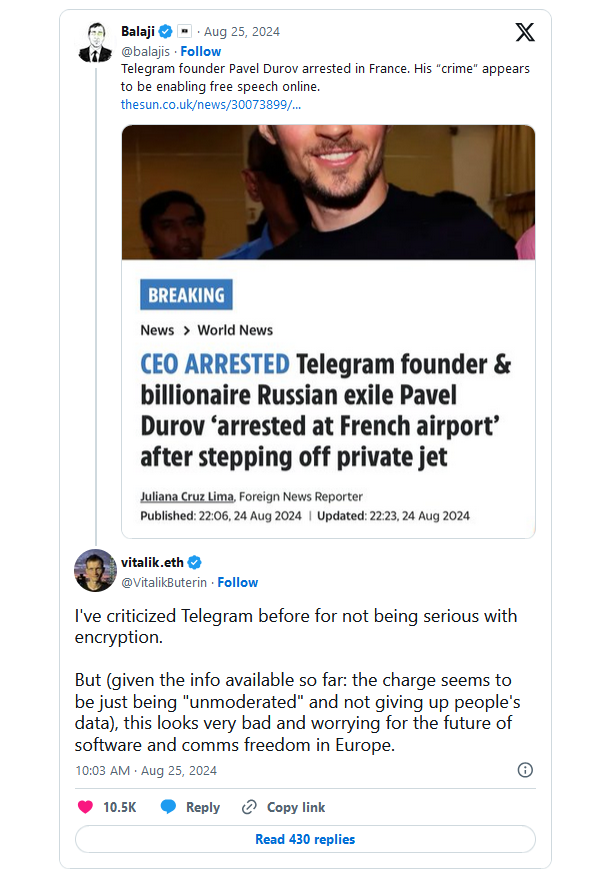The image size is (600, 875).
Task: Open vitalik.eth's profile picture
Action: pyautogui.click(x=95, y=571)
